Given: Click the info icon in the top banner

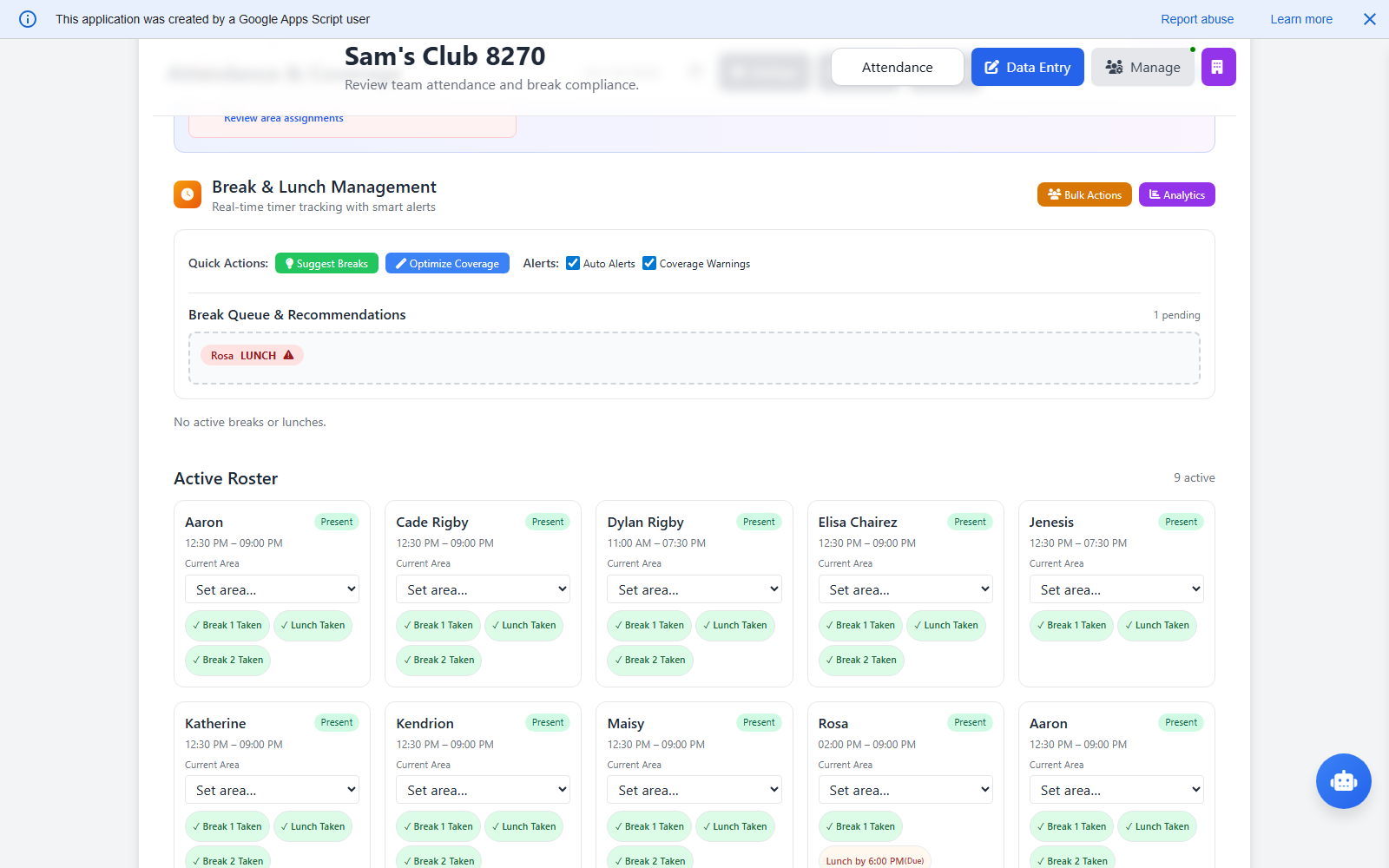Looking at the screenshot, I should click(x=27, y=19).
